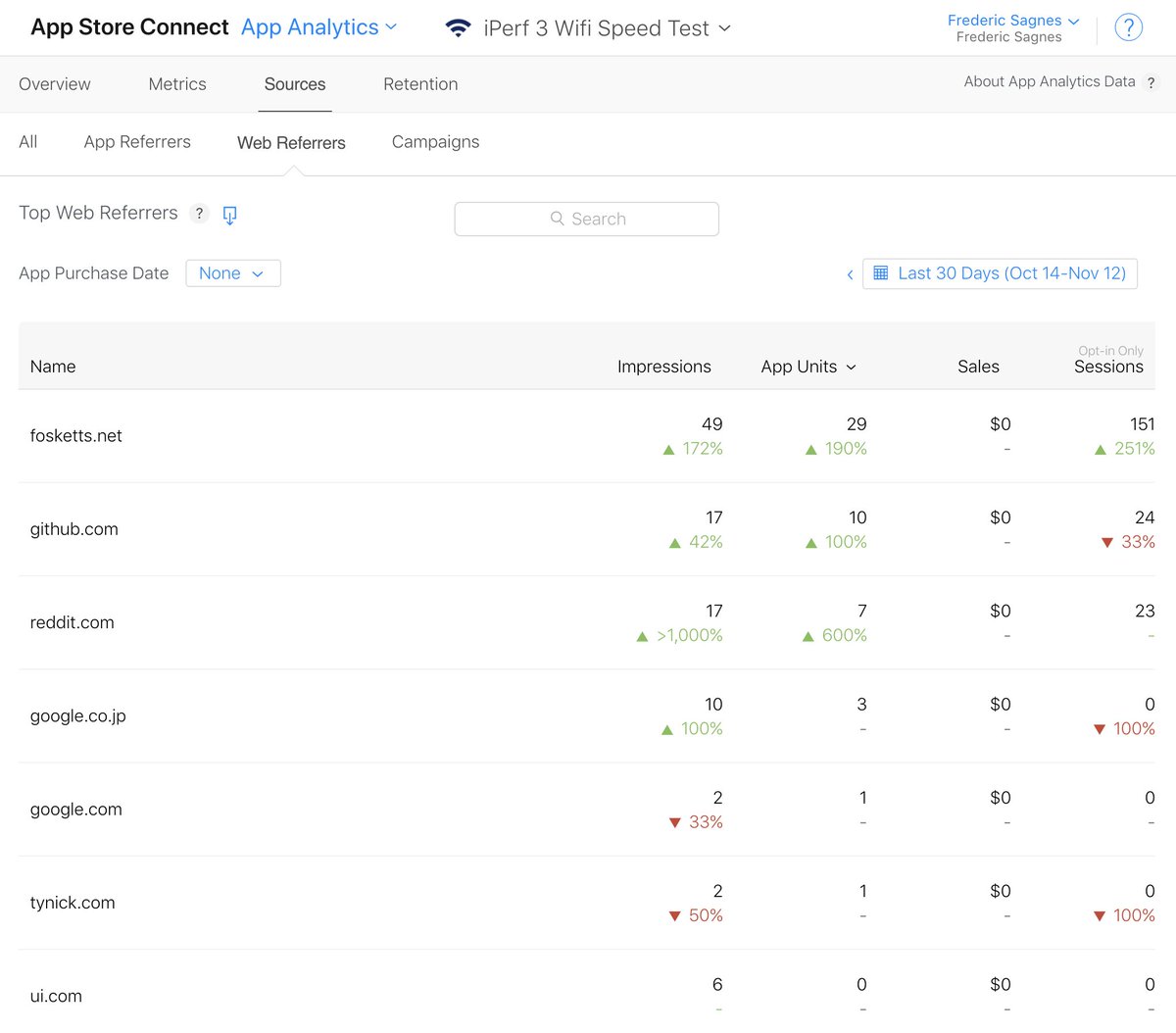Click github.com sessions change 33%
Image resolution: width=1176 pixels, height=1033 pixels.
click(1128, 542)
